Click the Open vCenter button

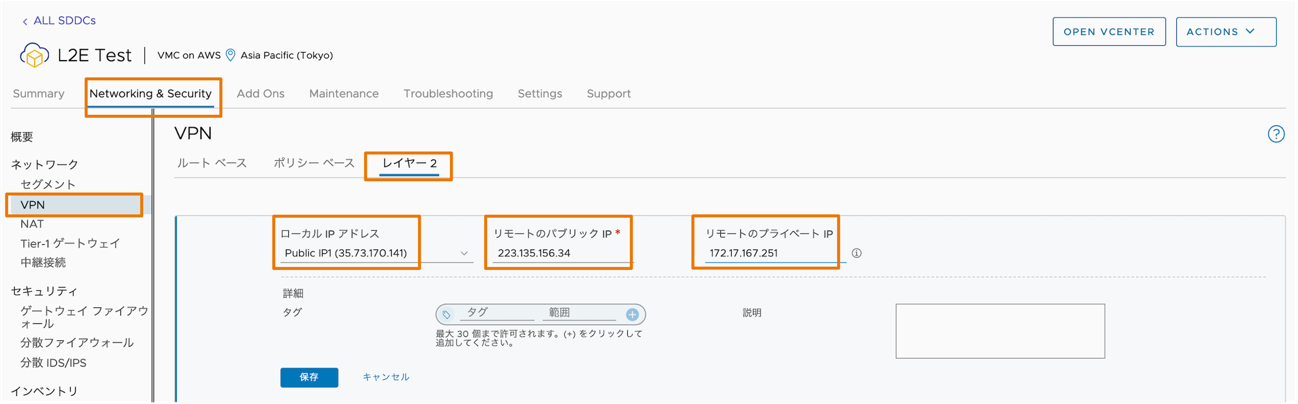tap(1108, 32)
